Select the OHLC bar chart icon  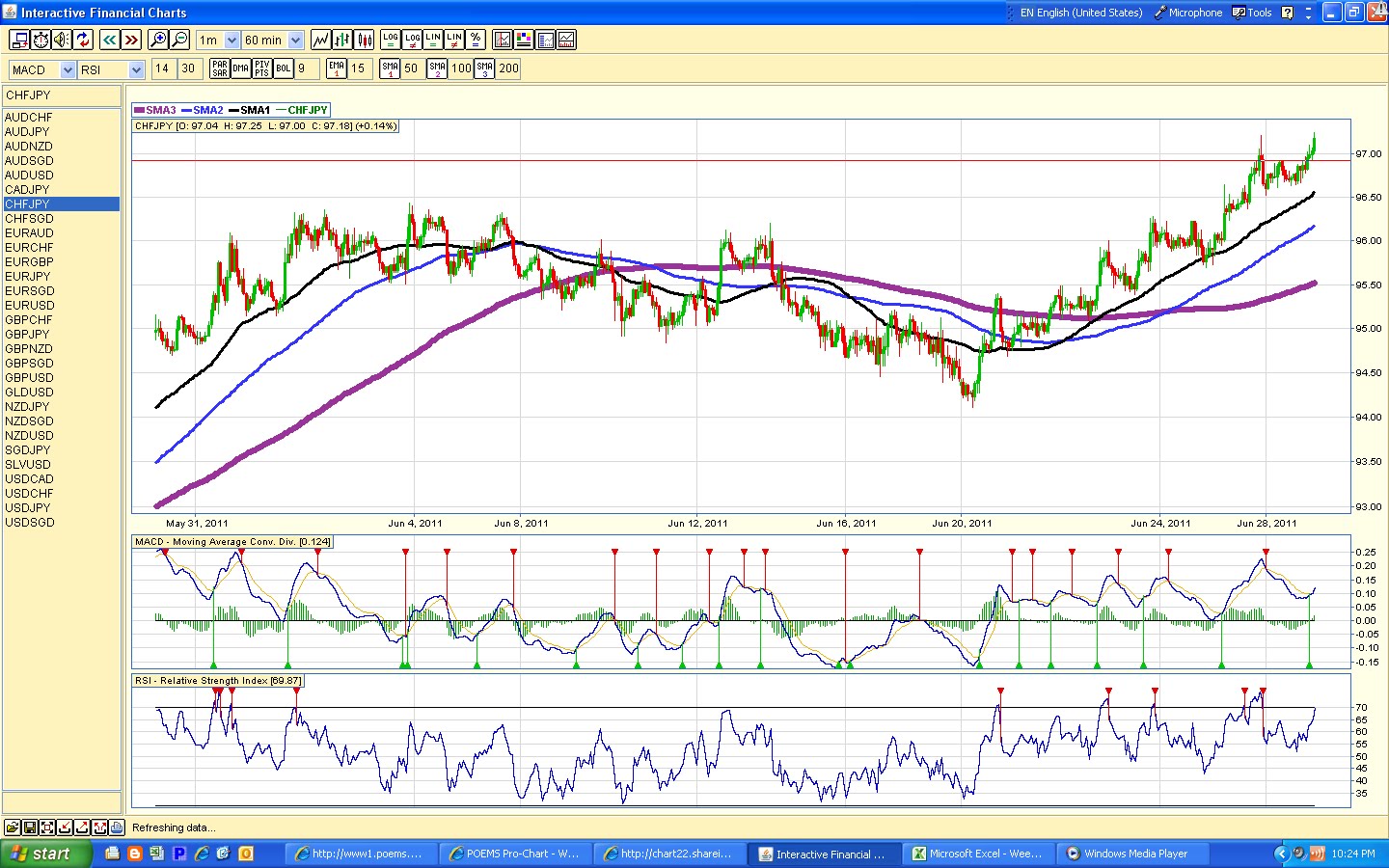[x=342, y=40]
